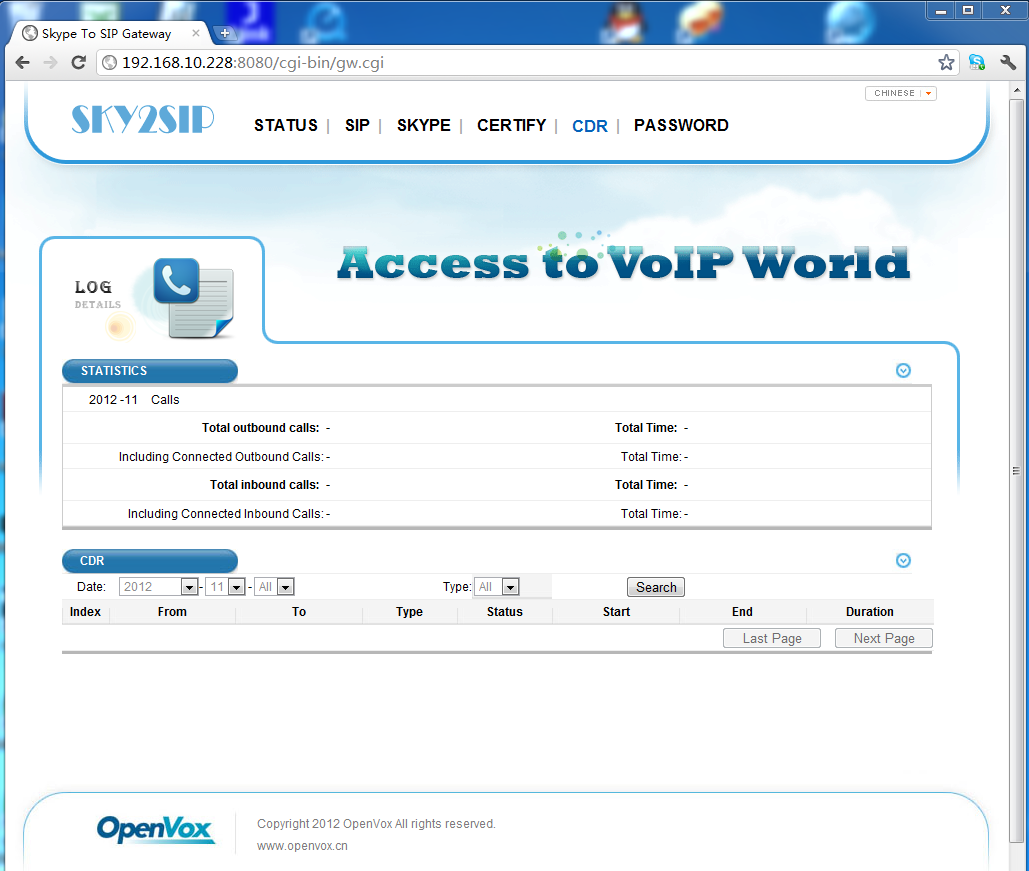
Task: Open the CDR menu page
Action: 589,126
